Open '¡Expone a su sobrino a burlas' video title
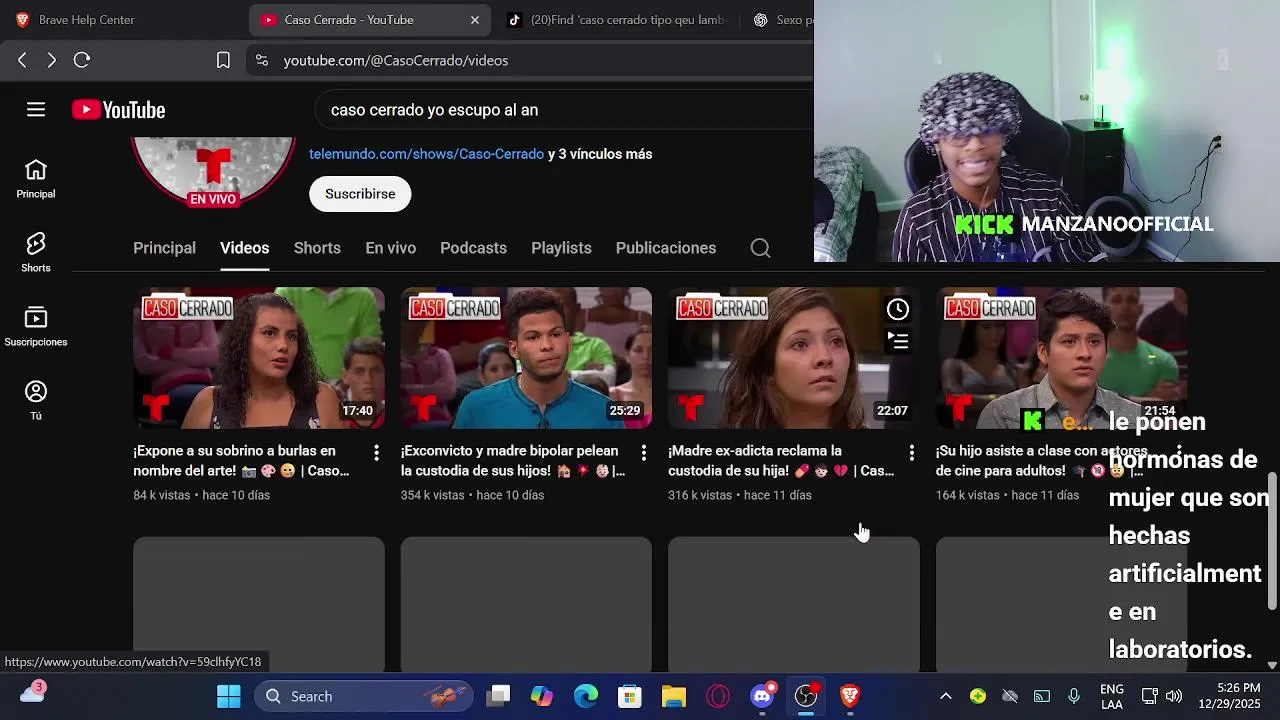Image resolution: width=1280 pixels, height=720 pixels. 241,461
